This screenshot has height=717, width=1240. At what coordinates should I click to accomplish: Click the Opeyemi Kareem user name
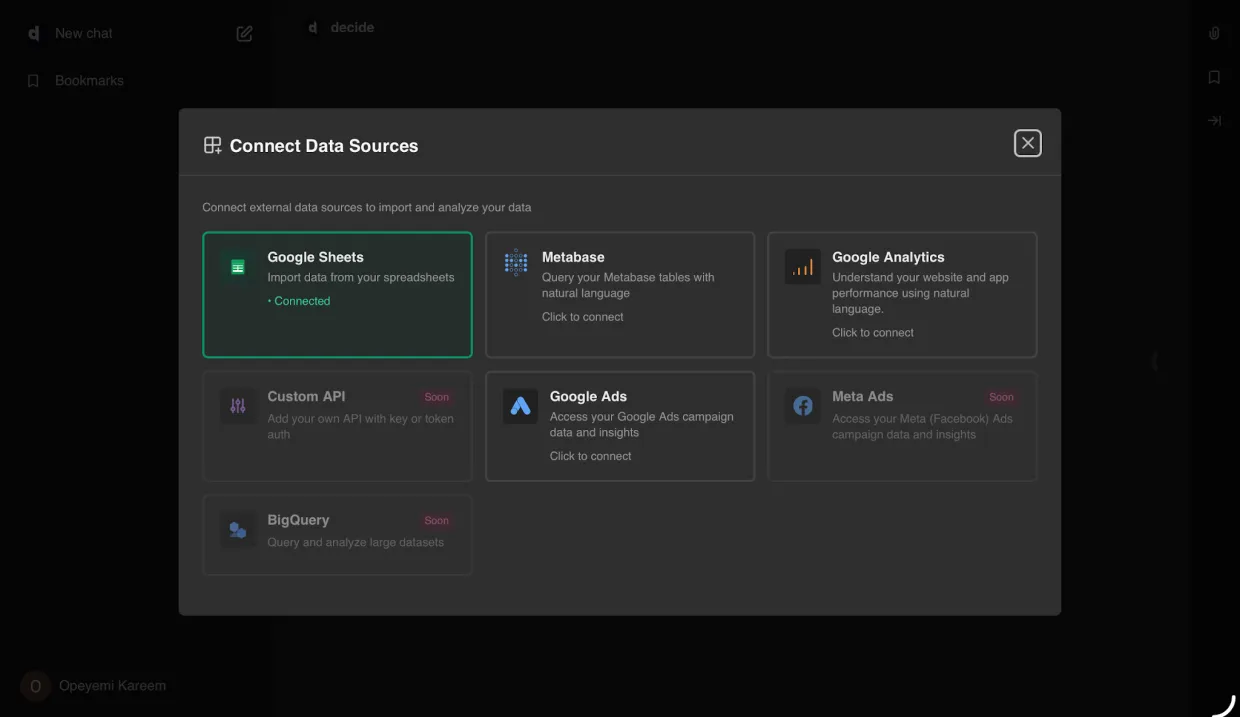[x=112, y=686]
